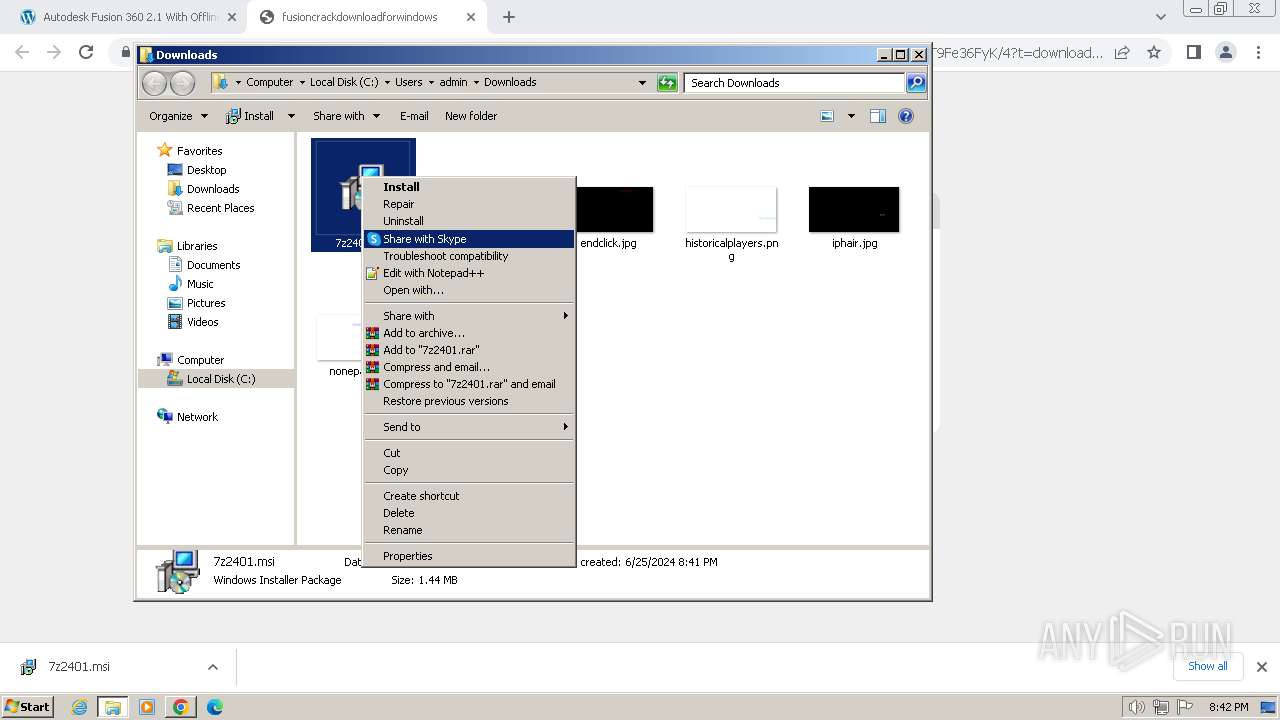Viewport: 1280px width, 720px height.
Task: Click Delete in context menu
Action: coord(469,513)
